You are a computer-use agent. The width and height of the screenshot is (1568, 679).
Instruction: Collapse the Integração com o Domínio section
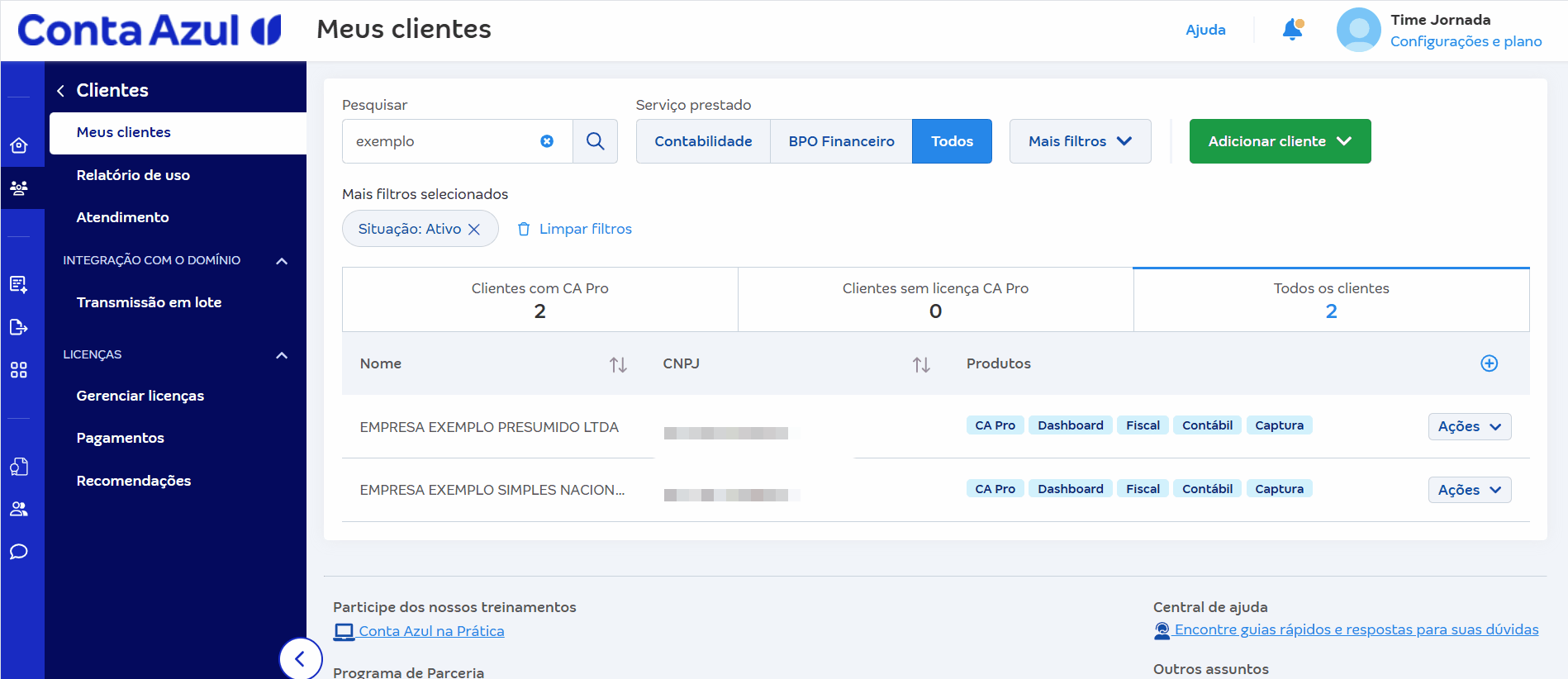click(282, 261)
